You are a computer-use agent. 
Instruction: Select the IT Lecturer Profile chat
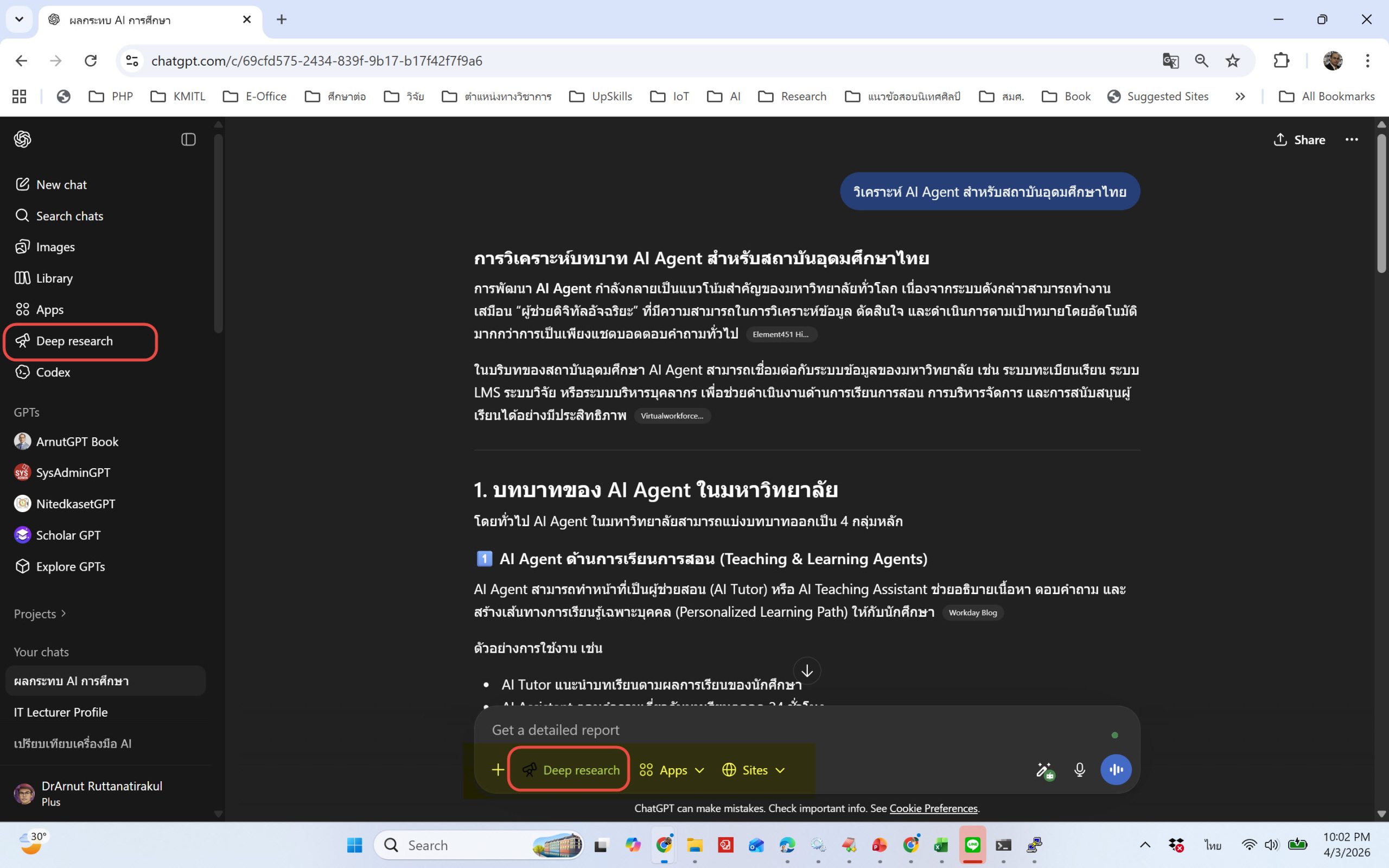60,712
